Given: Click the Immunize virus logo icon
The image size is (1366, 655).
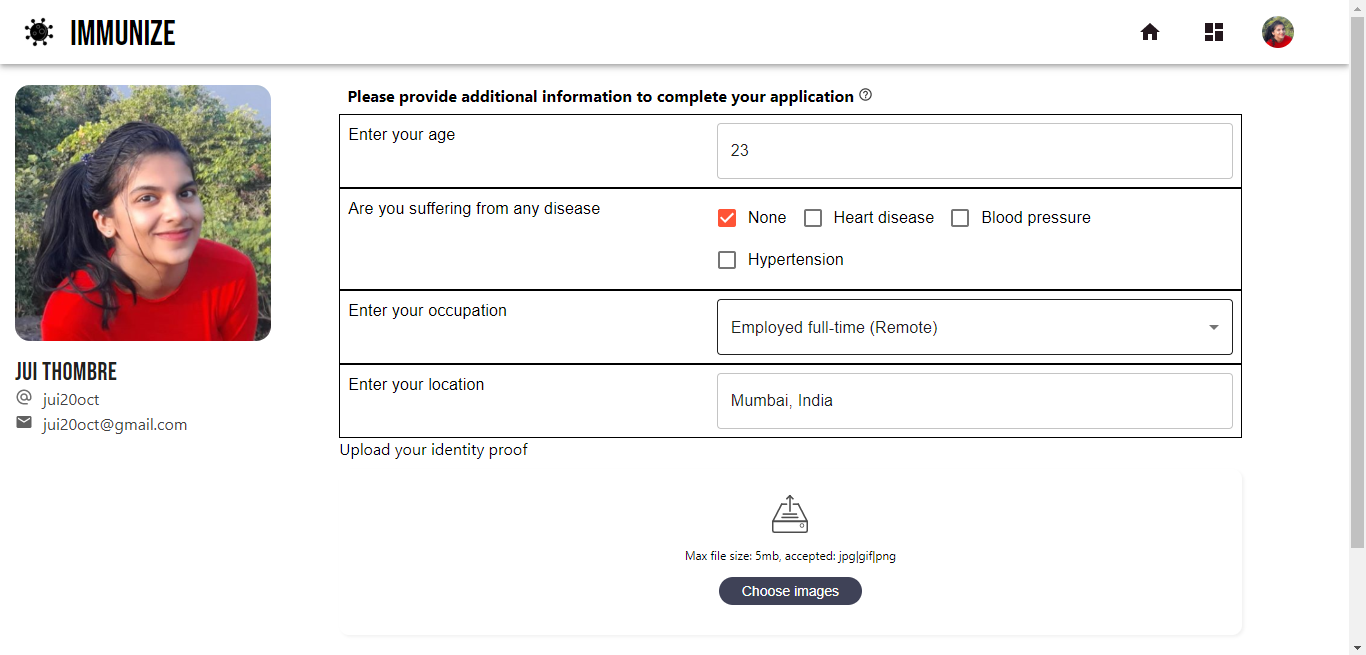Looking at the screenshot, I should 39,32.
